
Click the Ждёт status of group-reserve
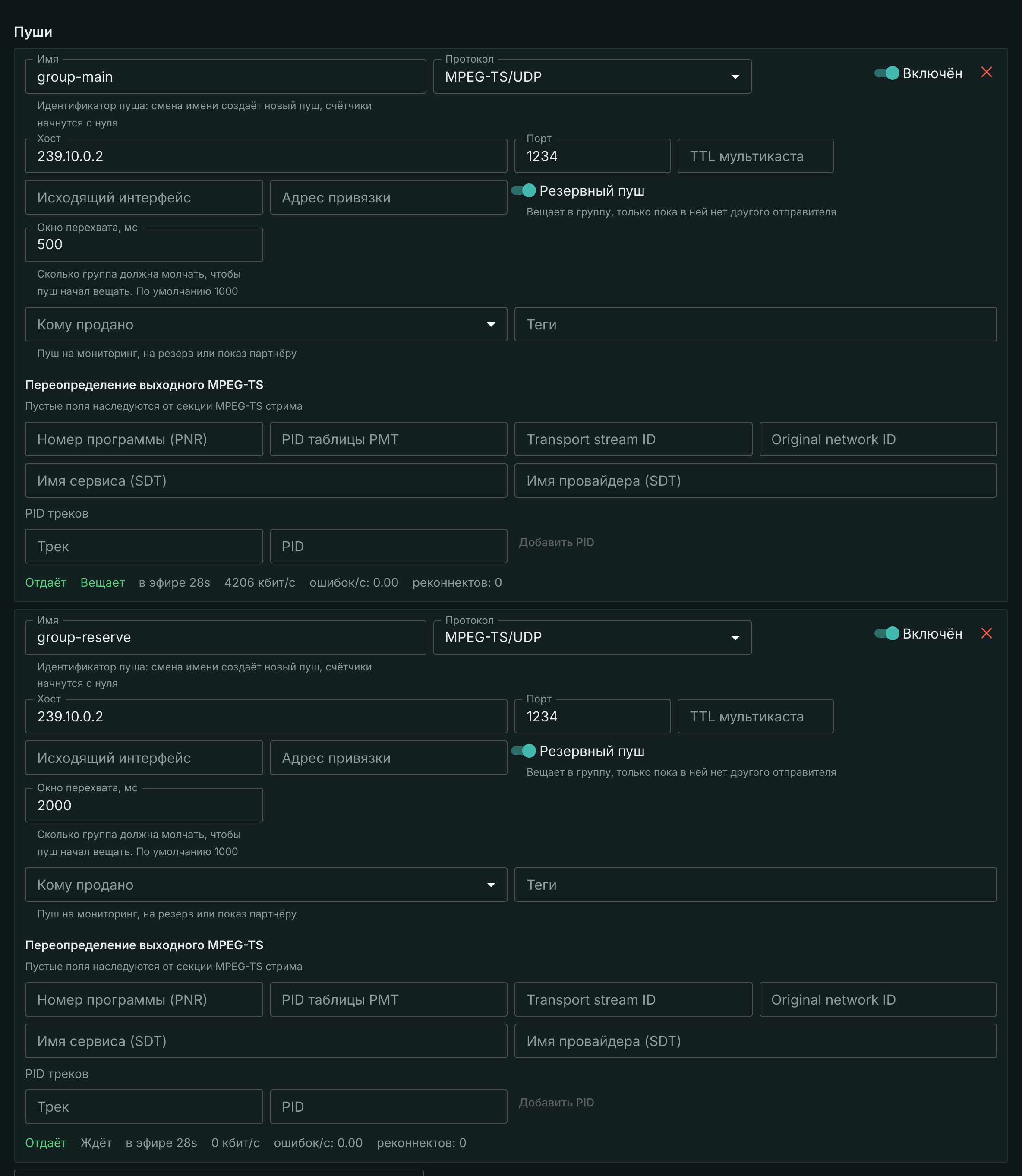(96, 1143)
